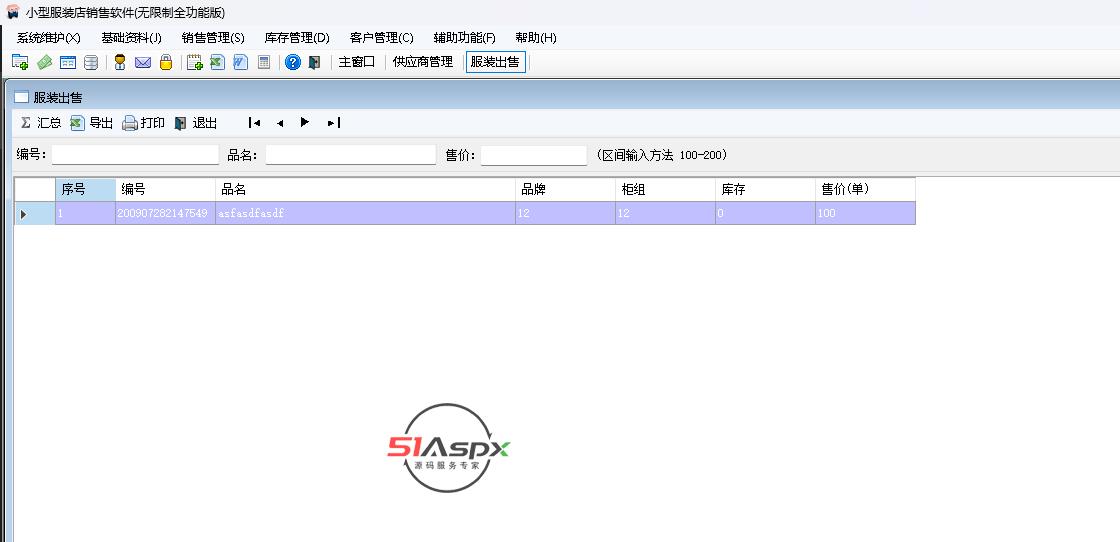Click the notepad with plus icon

tap(195, 62)
